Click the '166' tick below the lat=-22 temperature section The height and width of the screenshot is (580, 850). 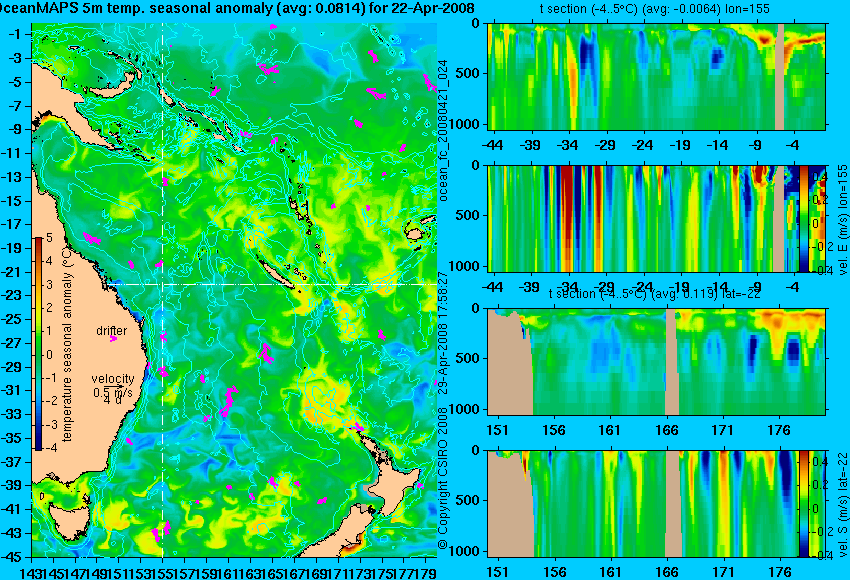tap(666, 430)
